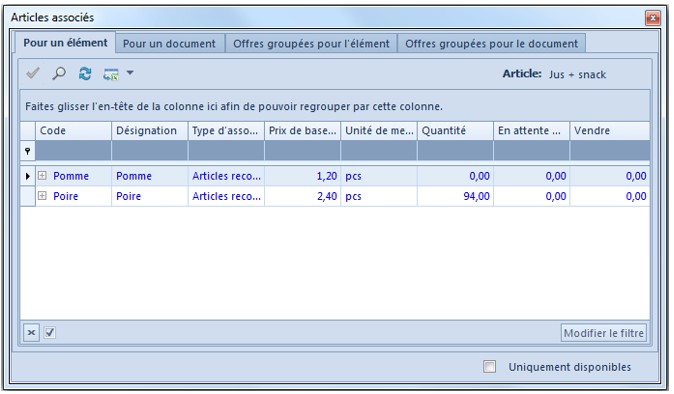Open the search magnifier tool
The height and width of the screenshot is (394, 674).
click(59, 73)
